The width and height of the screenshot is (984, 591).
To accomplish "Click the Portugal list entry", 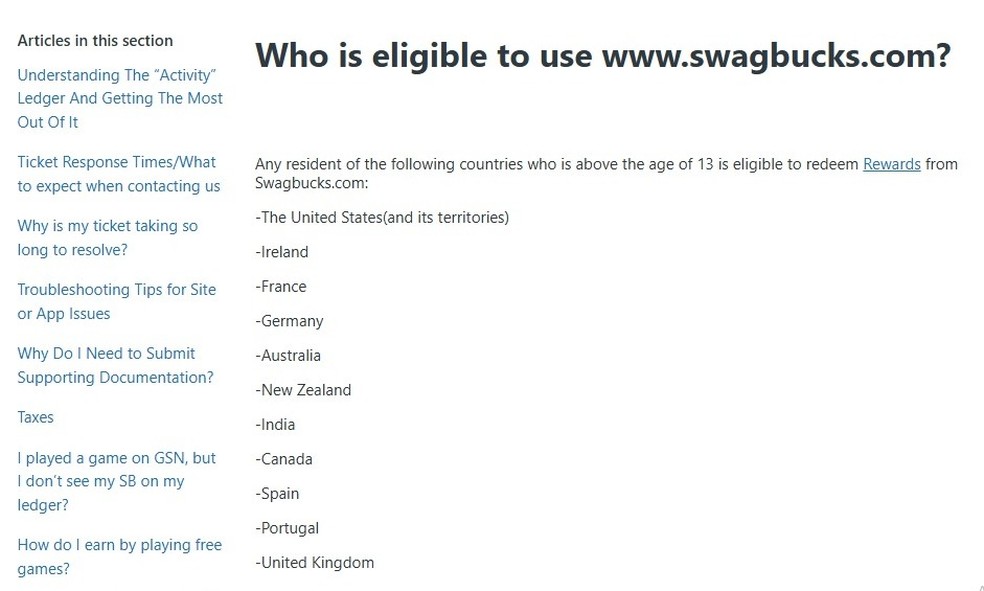I will [287, 528].
